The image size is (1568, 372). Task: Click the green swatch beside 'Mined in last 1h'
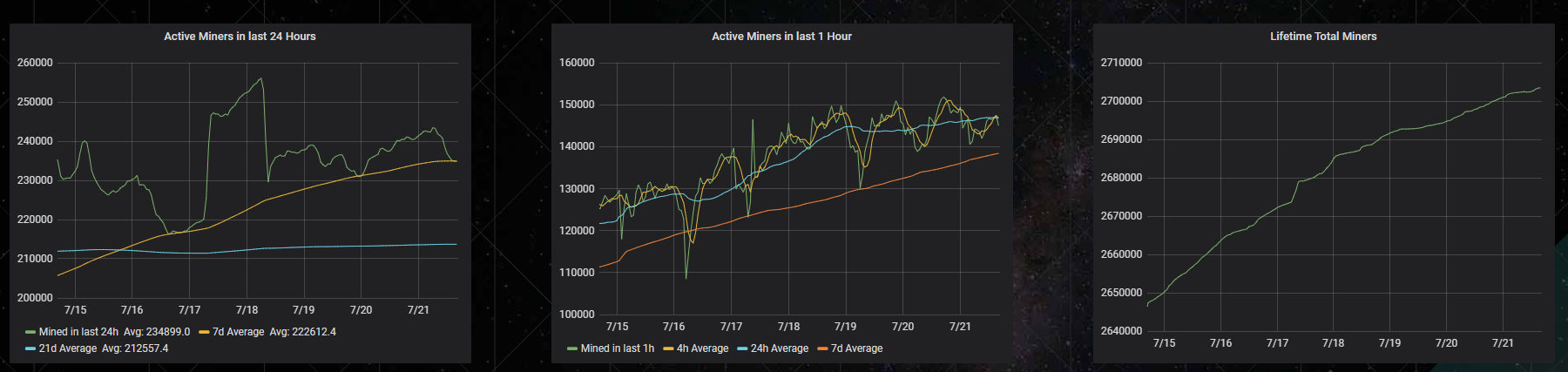click(x=572, y=348)
